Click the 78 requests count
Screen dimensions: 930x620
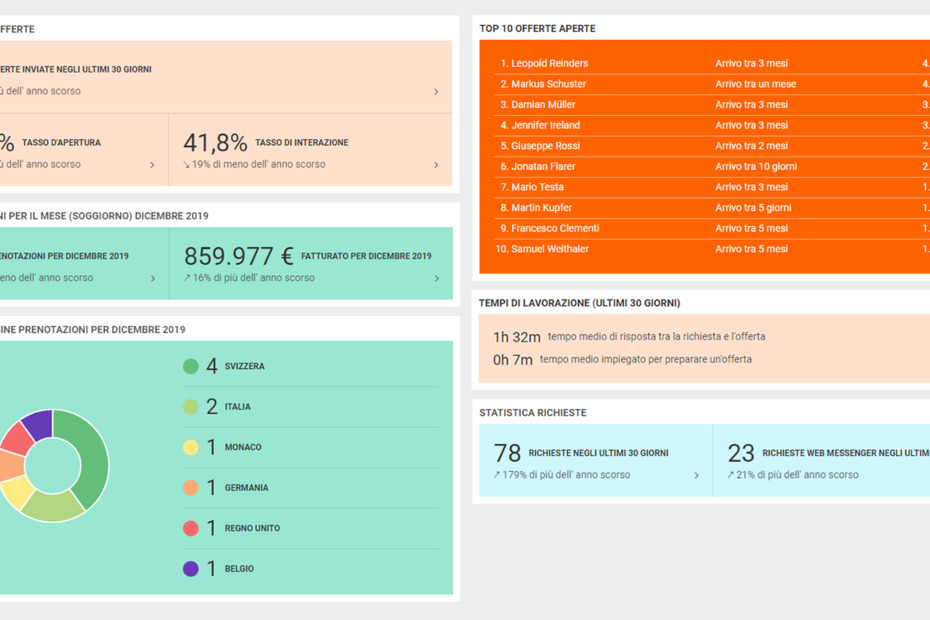point(507,453)
